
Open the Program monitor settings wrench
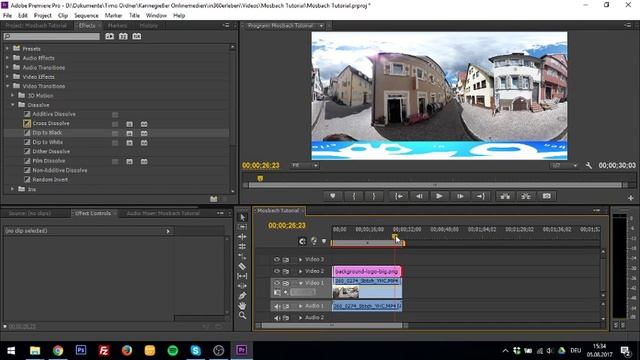coord(588,165)
